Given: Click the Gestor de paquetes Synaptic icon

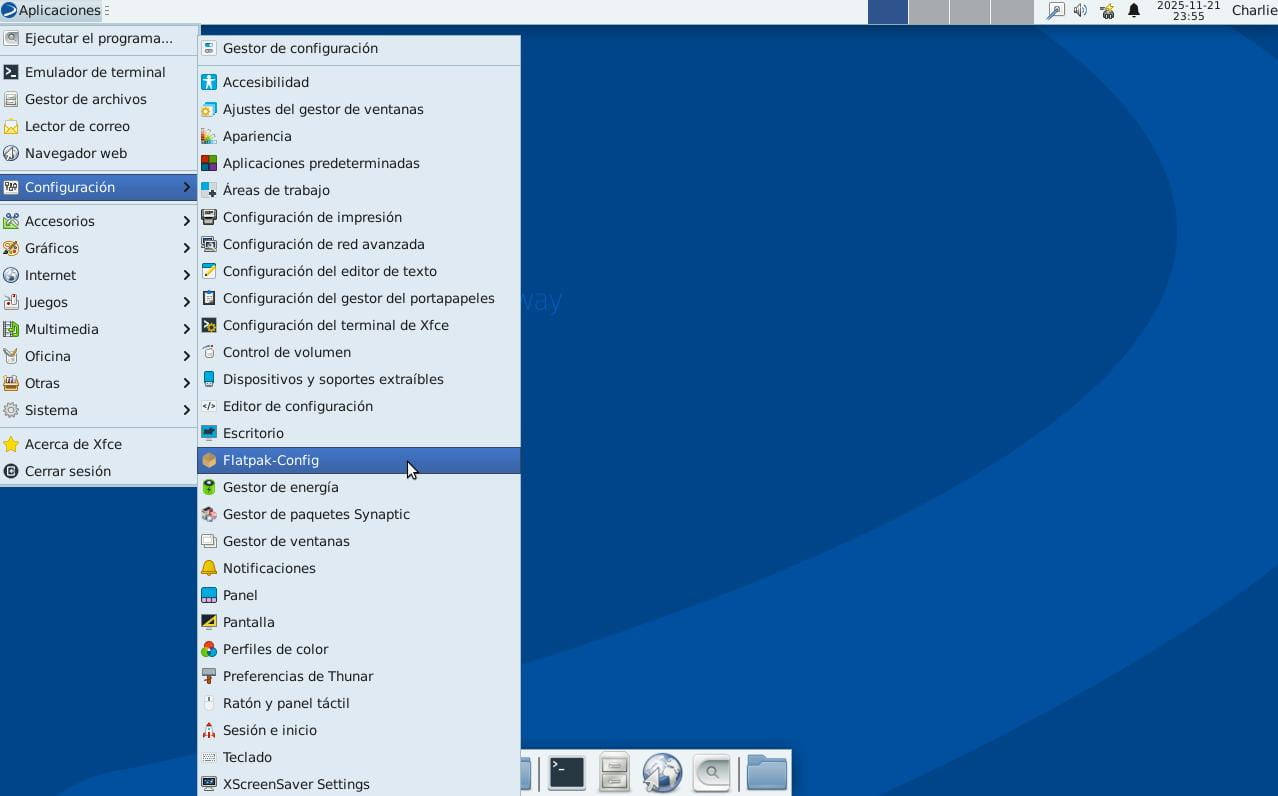Looking at the screenshot, I should [209, 514].
